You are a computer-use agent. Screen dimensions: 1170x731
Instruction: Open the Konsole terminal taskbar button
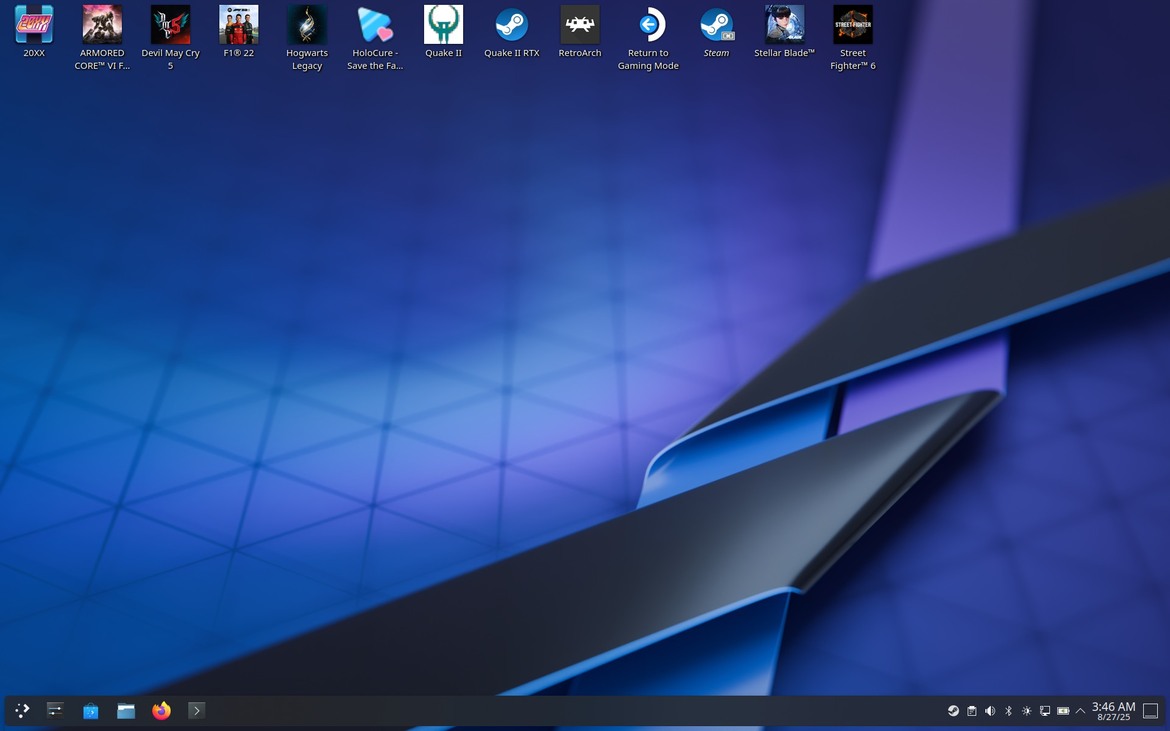tap(196, 711)
